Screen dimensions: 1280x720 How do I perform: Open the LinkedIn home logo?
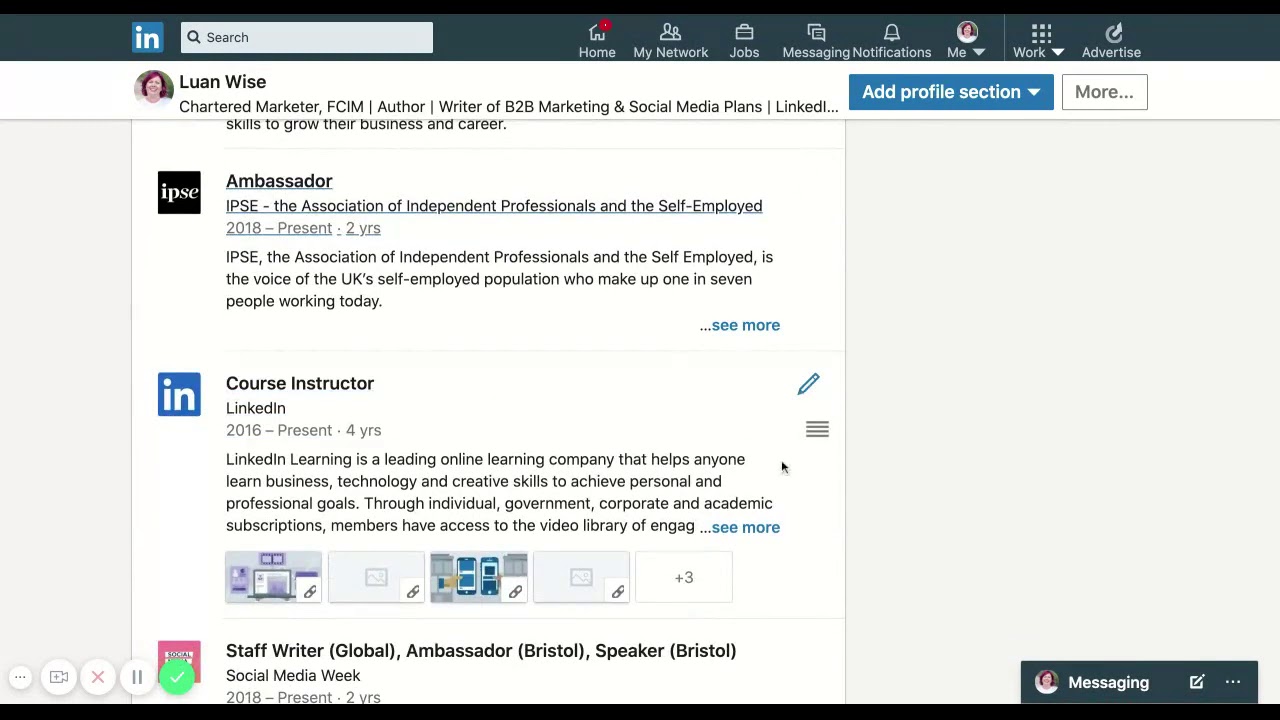[147, 37]
